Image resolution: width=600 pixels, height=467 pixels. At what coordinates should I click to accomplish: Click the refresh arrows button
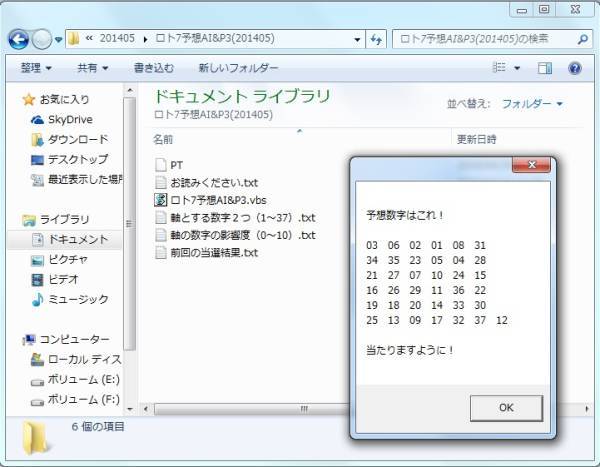pyautogui.click(x=376, y=39)
